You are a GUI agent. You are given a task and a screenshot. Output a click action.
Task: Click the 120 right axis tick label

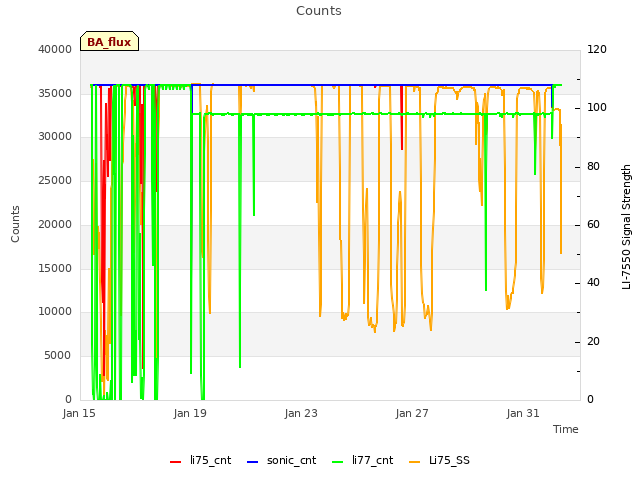[x=597, y=49]
